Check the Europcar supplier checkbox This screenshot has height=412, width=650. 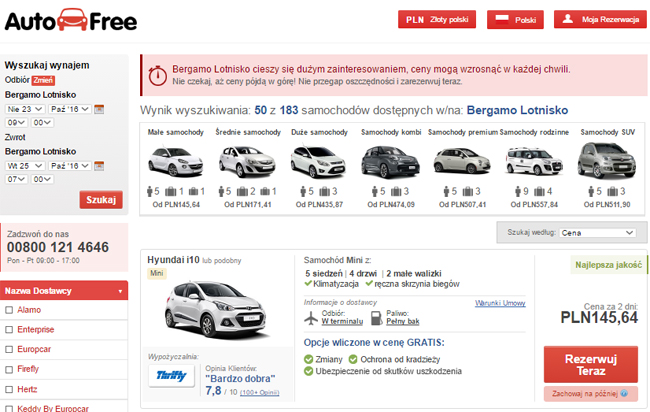click(9, 349)
